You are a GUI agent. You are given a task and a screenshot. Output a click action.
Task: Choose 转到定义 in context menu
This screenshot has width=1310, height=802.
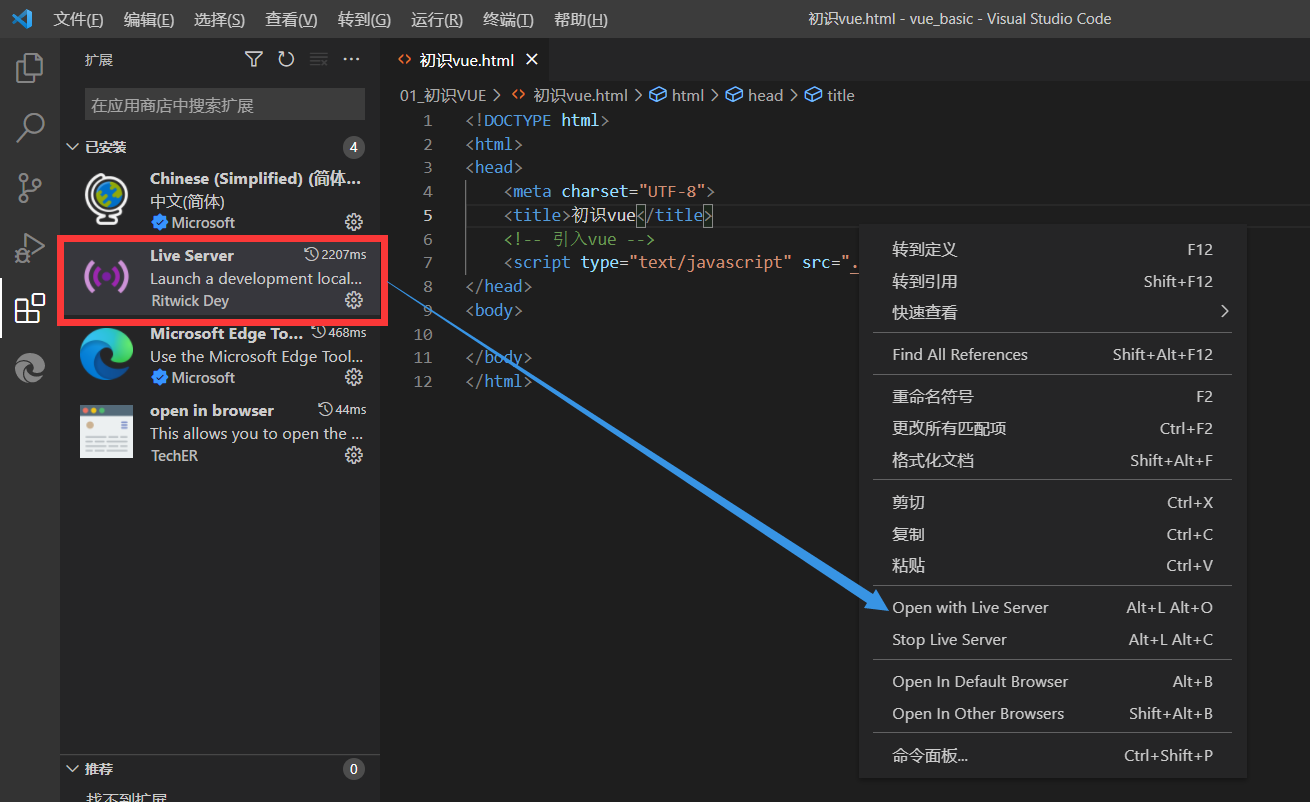click(1052, 249)
